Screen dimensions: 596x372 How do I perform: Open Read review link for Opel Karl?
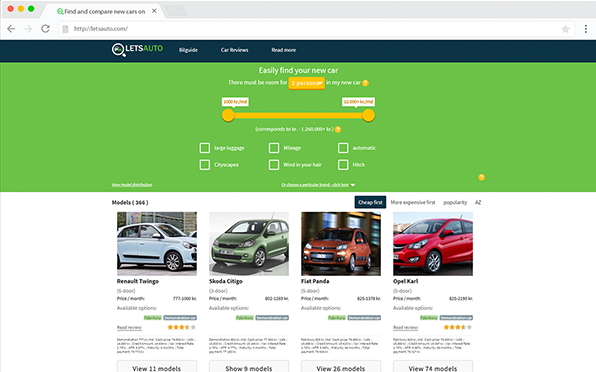pyautogui.click(x=406, y=328)
